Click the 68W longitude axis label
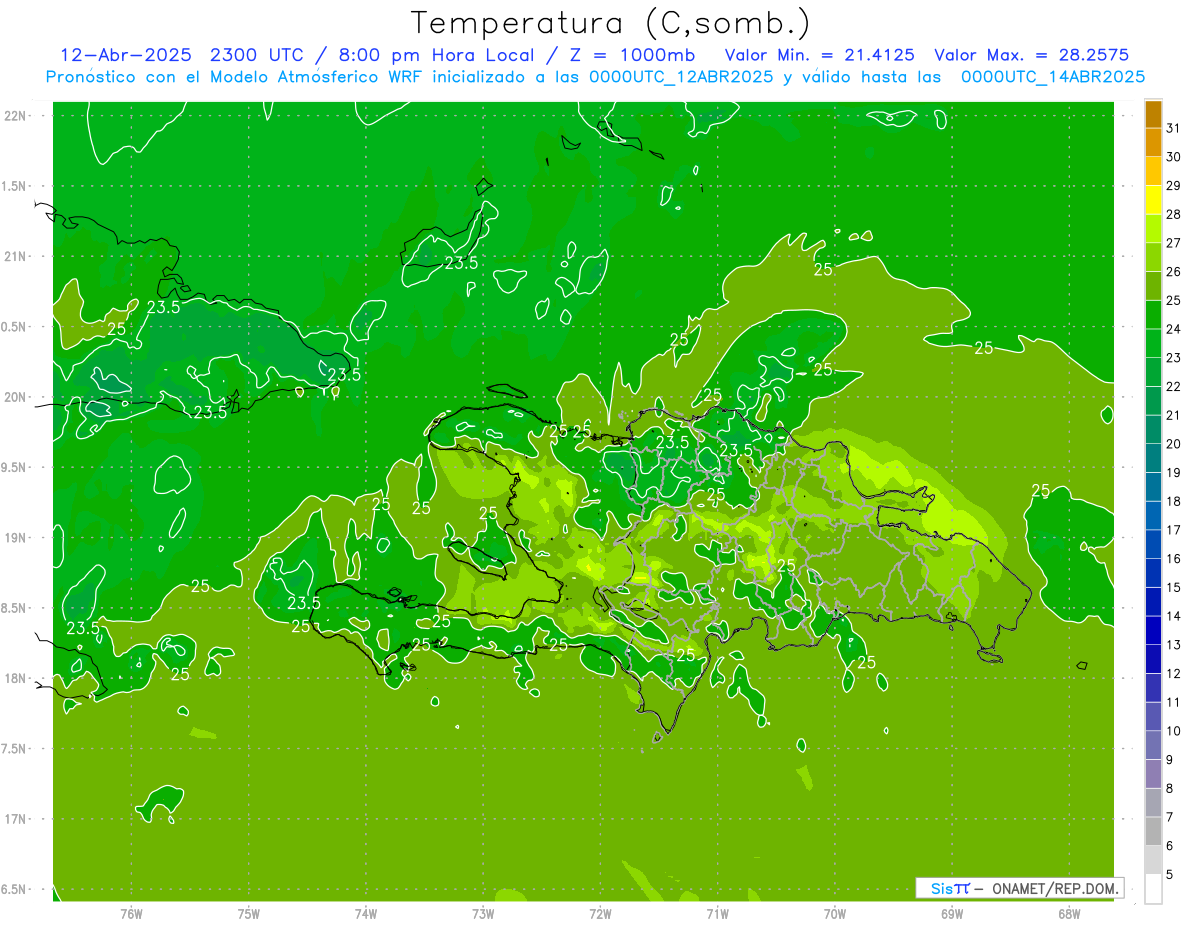Image resolution: width=1200 pixels, height=927 pixels. [x=1069, y=913]
